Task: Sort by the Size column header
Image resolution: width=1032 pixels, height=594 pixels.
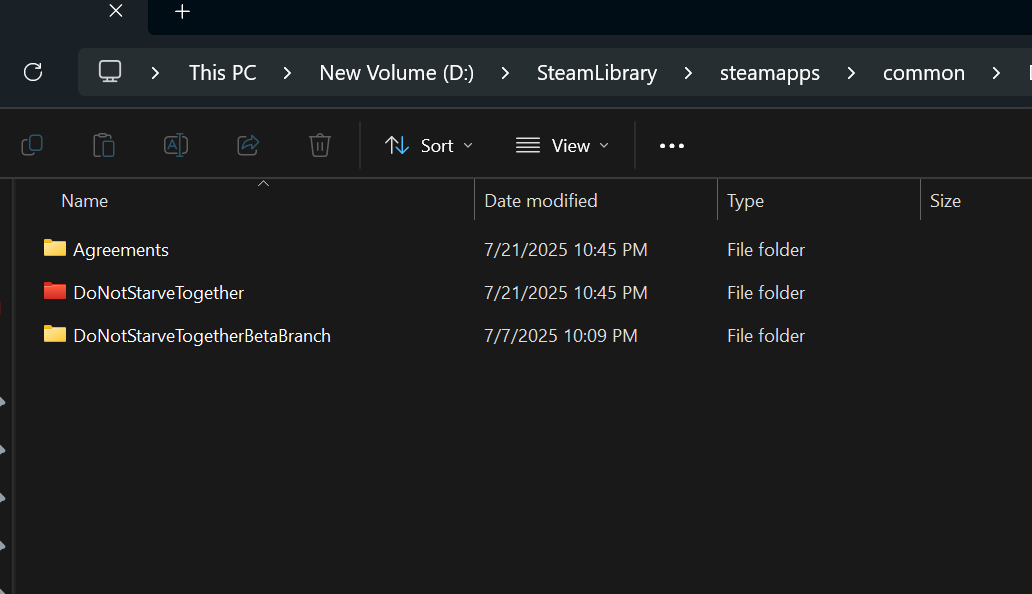Action: 945,201
